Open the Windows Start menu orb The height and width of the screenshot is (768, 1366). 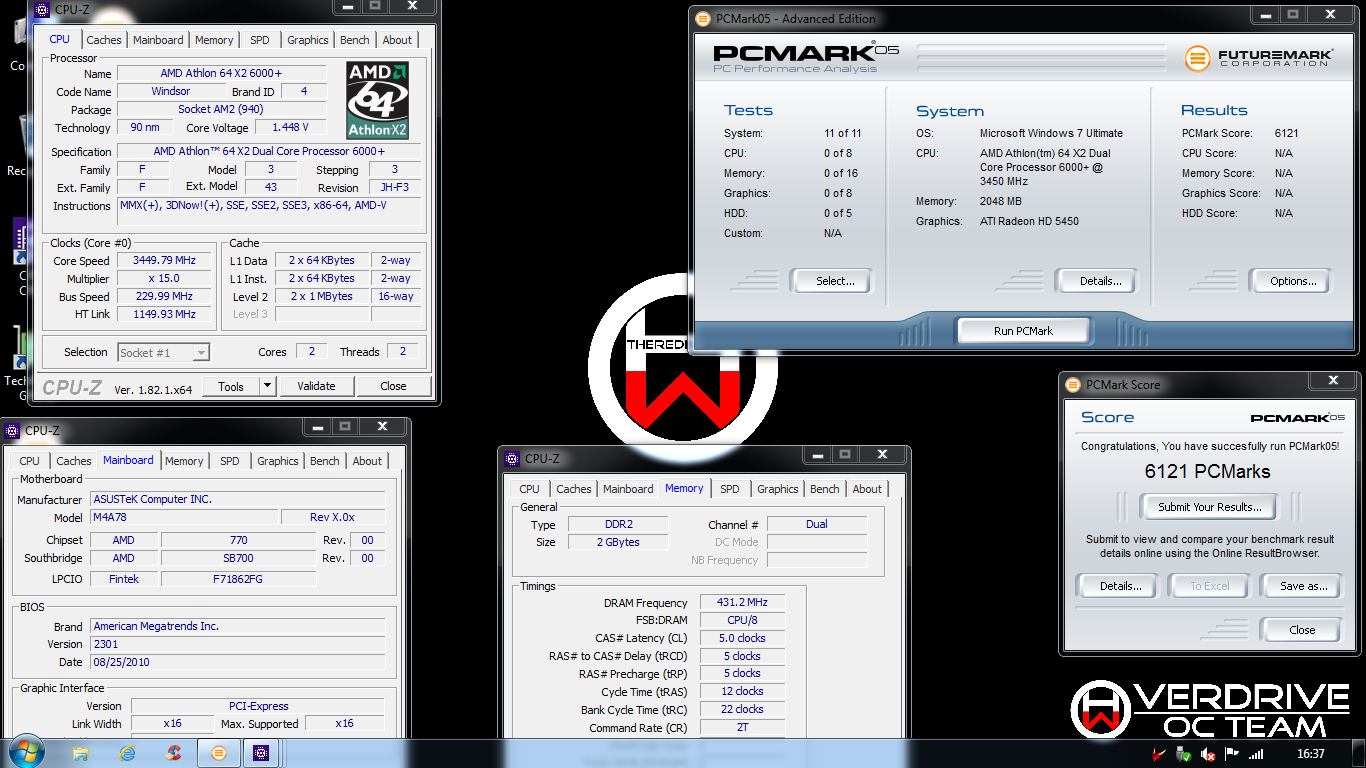pos(27,752)
